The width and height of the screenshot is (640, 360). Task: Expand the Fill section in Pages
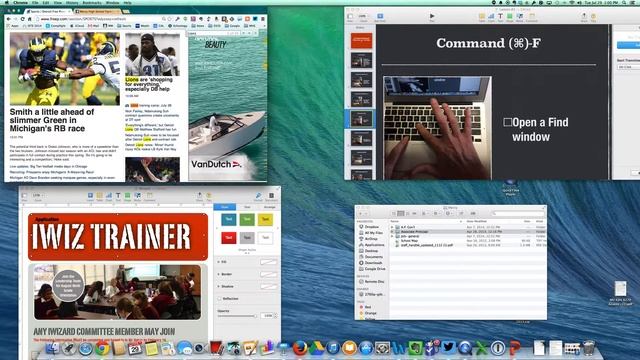pyautogui.click(x=218, y=262)
